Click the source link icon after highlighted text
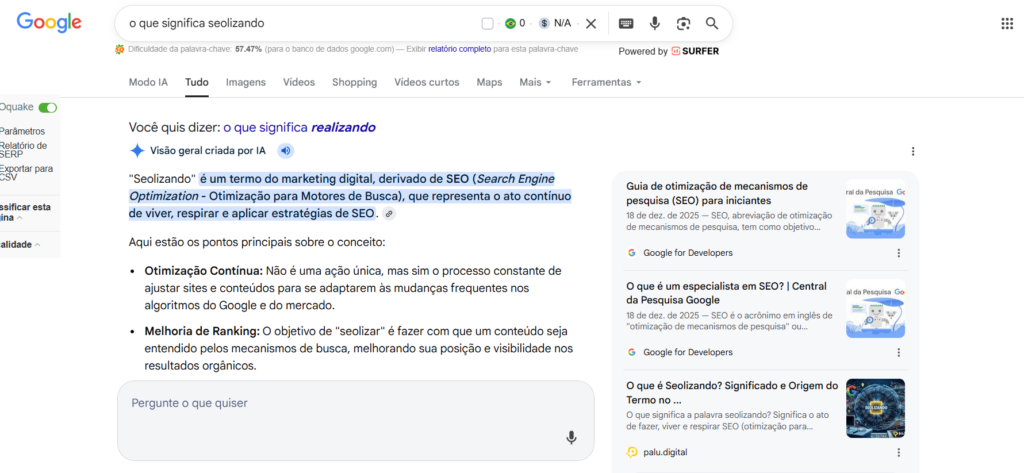 pos(389,214)
